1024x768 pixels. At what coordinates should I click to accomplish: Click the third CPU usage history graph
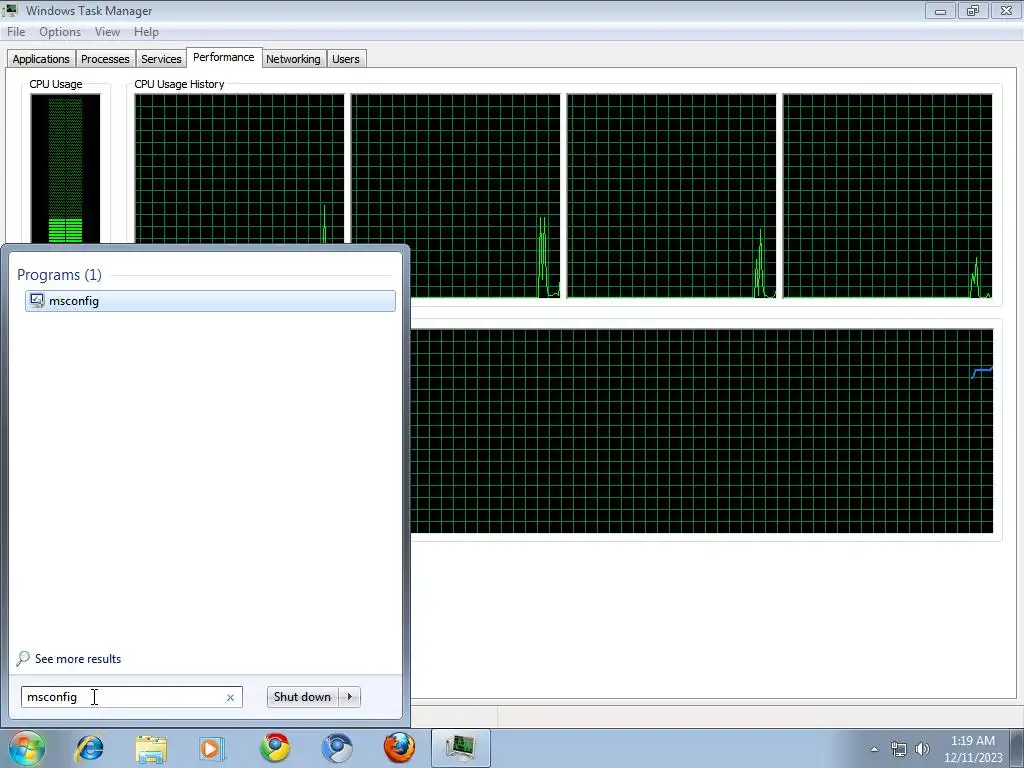click(671, 196)
